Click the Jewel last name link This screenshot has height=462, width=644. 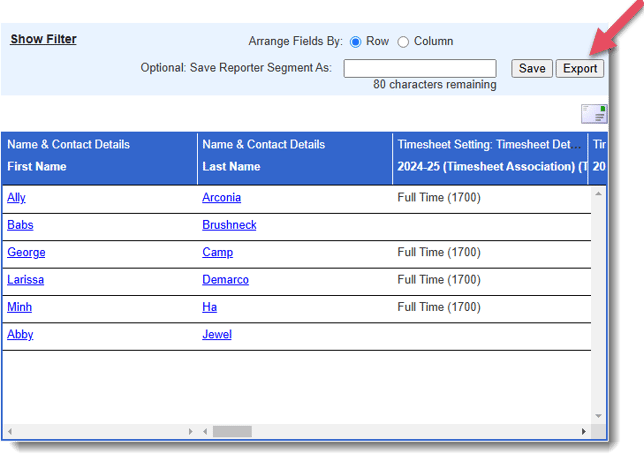[216, 335]
